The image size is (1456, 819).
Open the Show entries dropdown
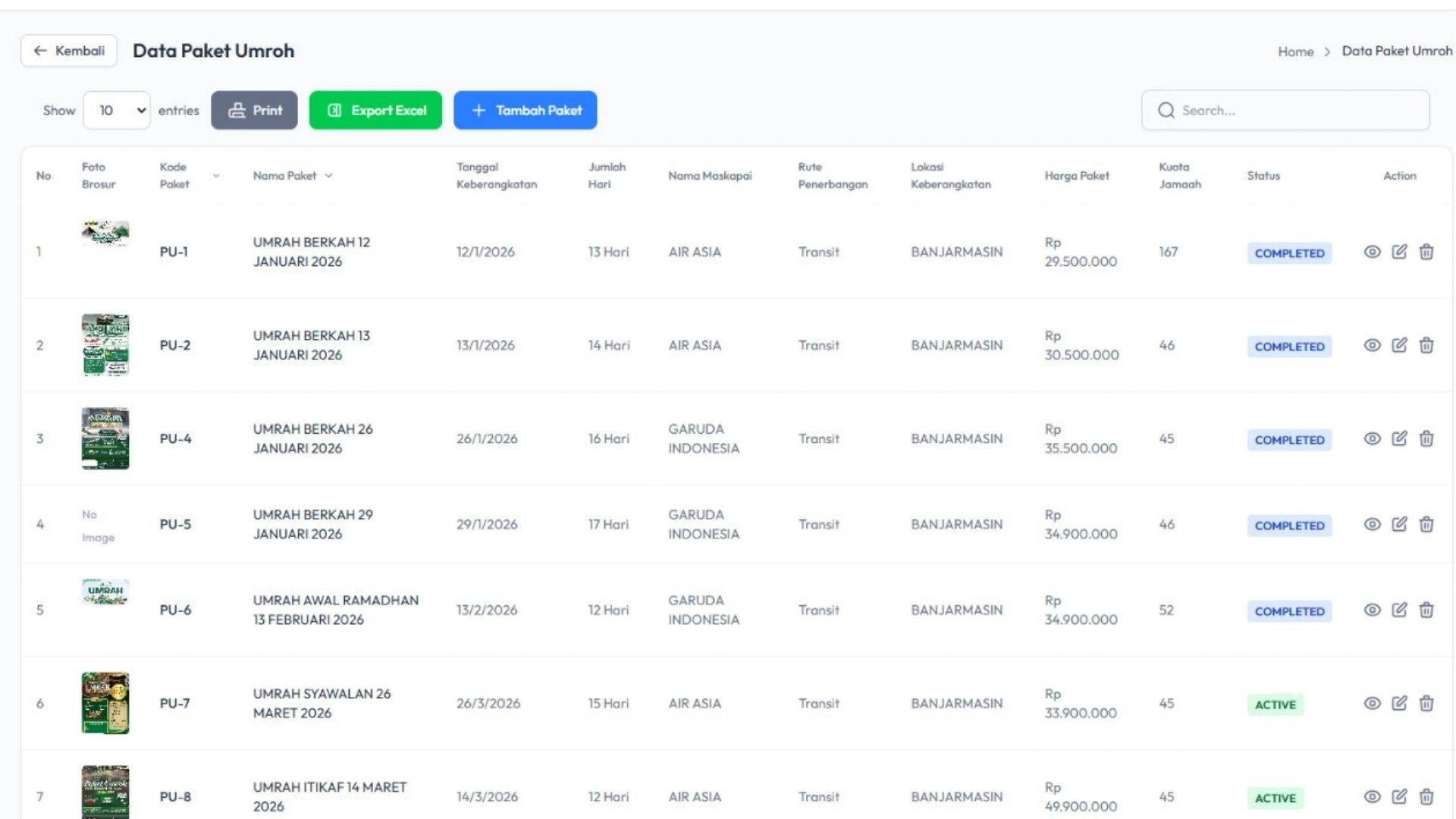click(x=117, y=111)
